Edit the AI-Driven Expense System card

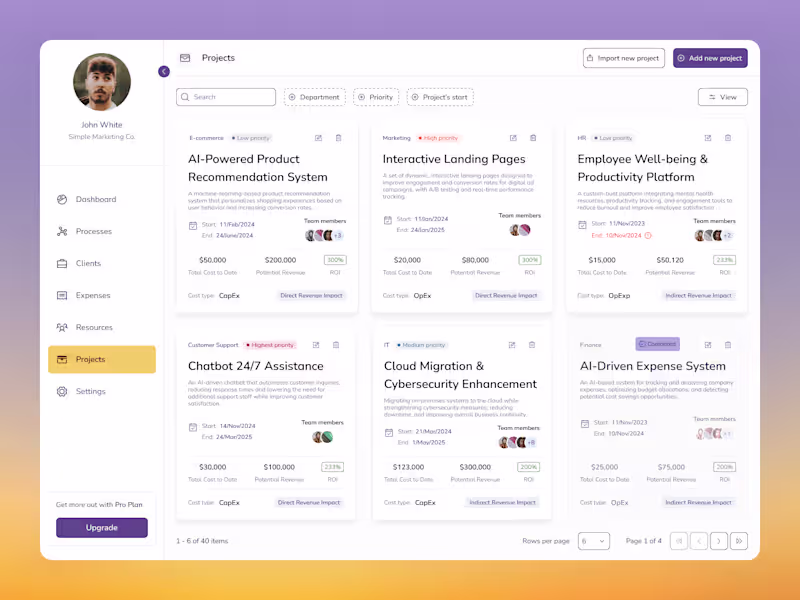708,345
